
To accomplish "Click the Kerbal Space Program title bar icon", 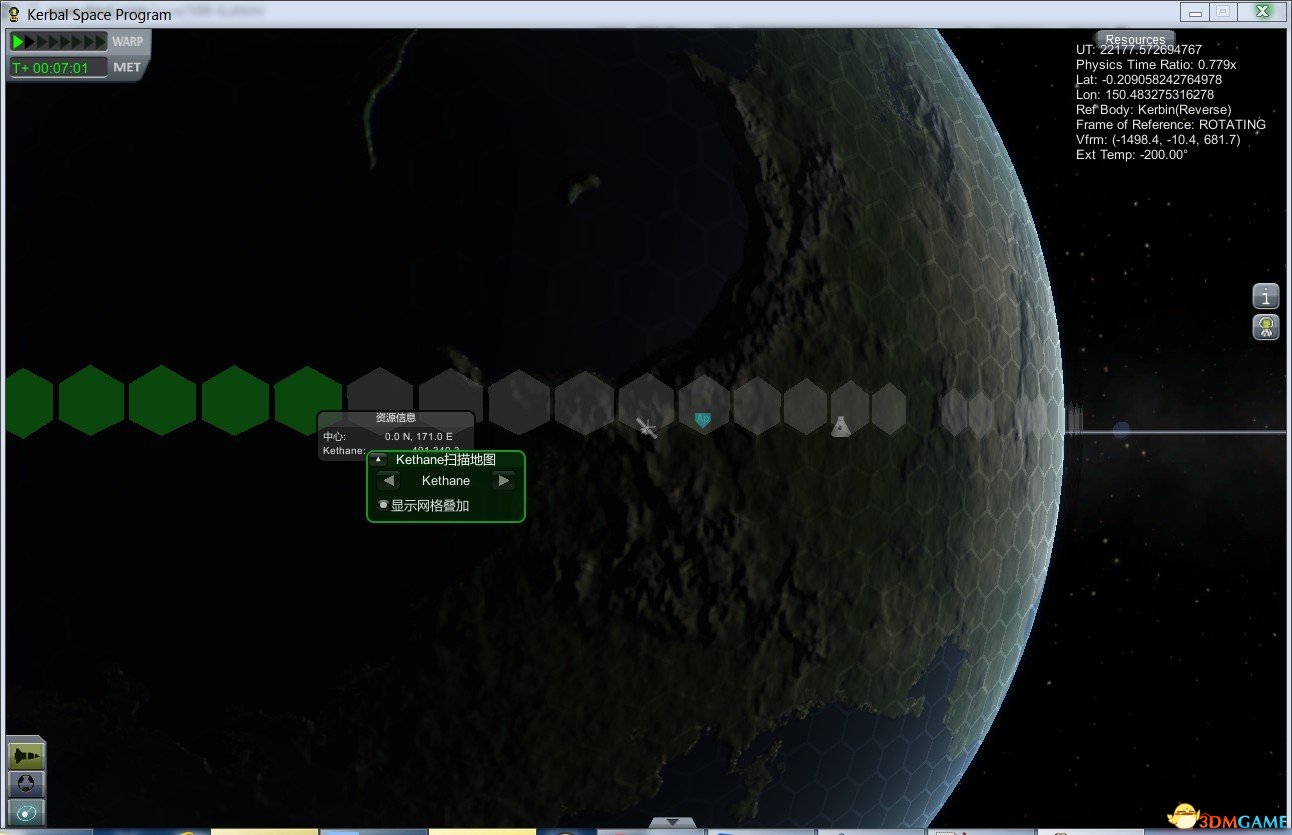I will point(14,14).
